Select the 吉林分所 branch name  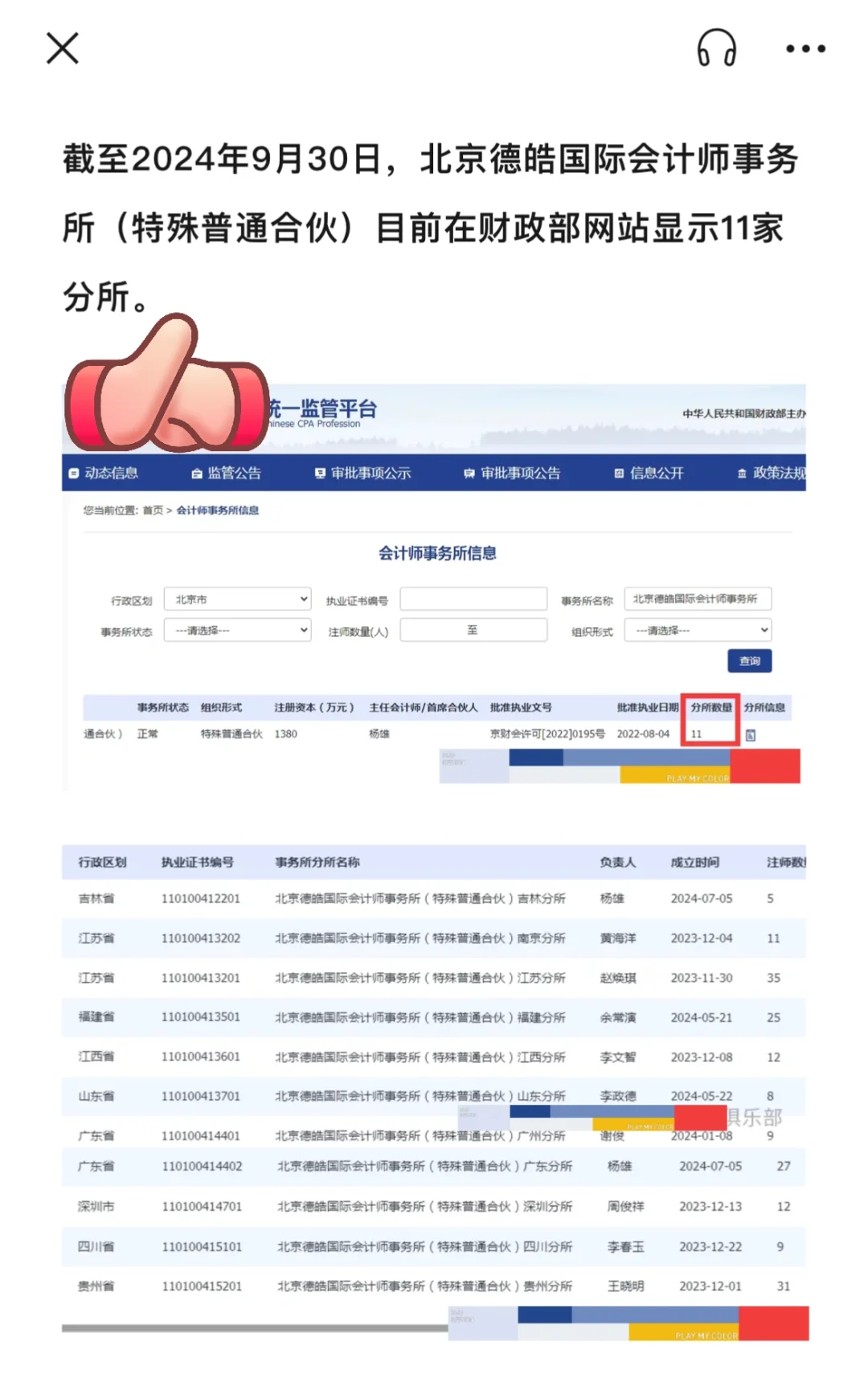[420, 899]
